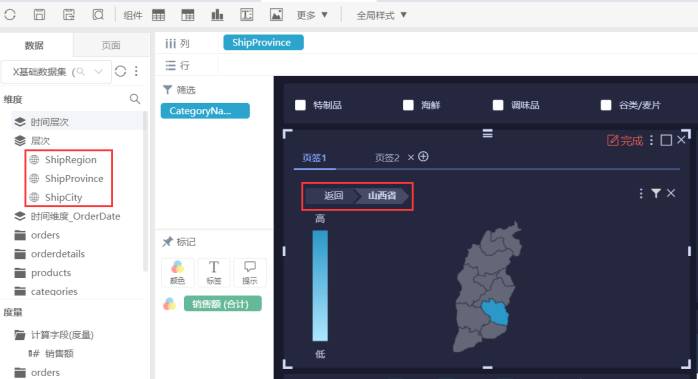Select the ShipCity field
Screen dimensions: 698x379
point(63,197)
